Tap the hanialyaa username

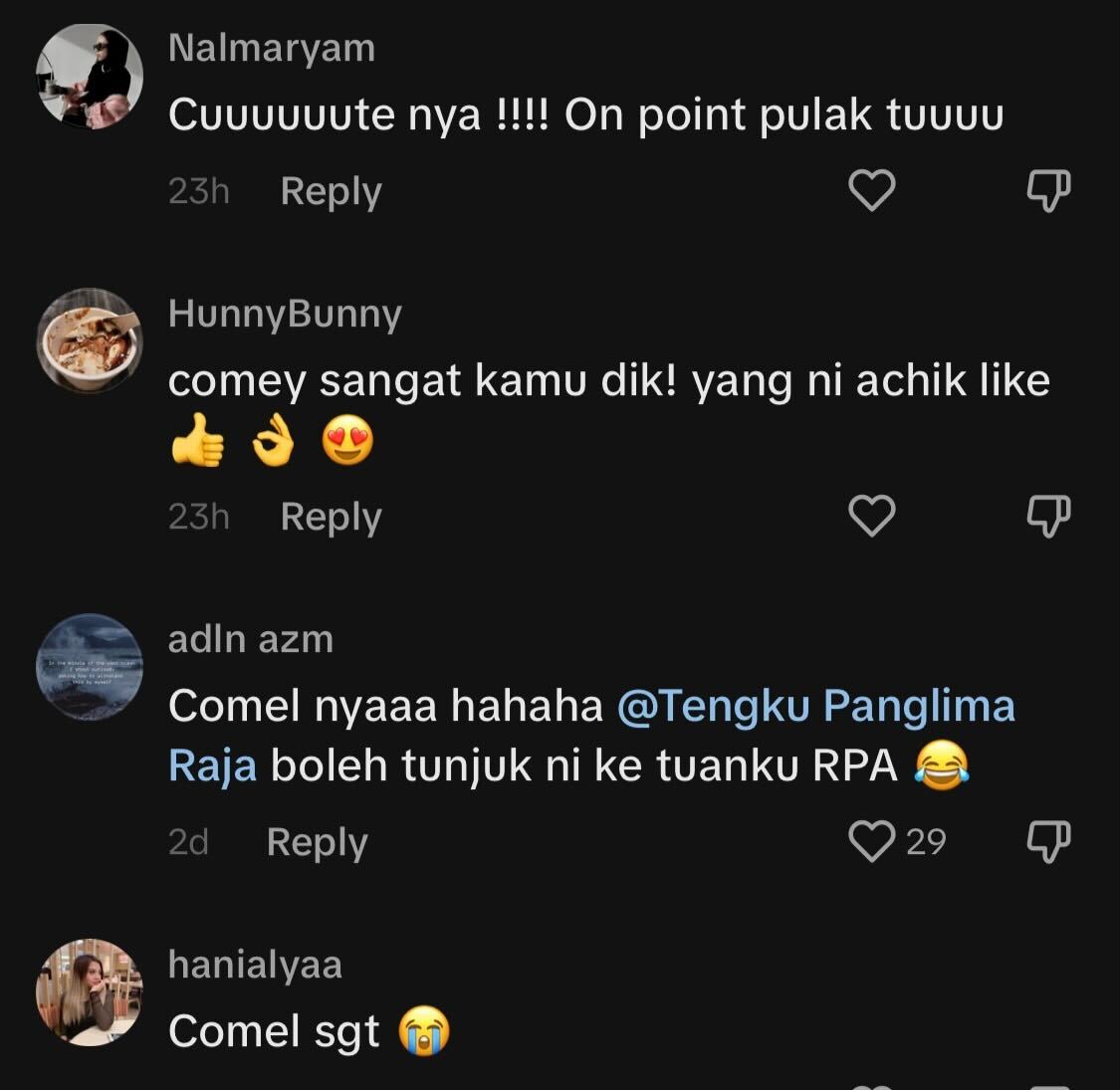[255, 964]
